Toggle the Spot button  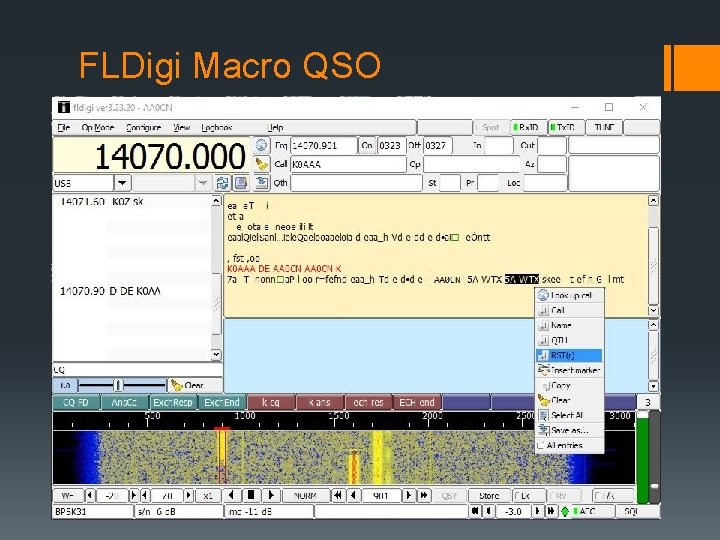[x=490, y=127]
